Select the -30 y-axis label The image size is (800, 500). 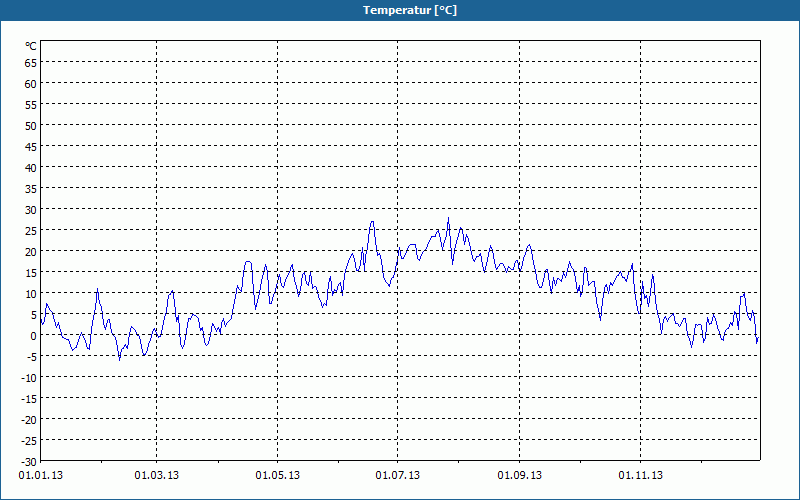click(x=29, y=462)
